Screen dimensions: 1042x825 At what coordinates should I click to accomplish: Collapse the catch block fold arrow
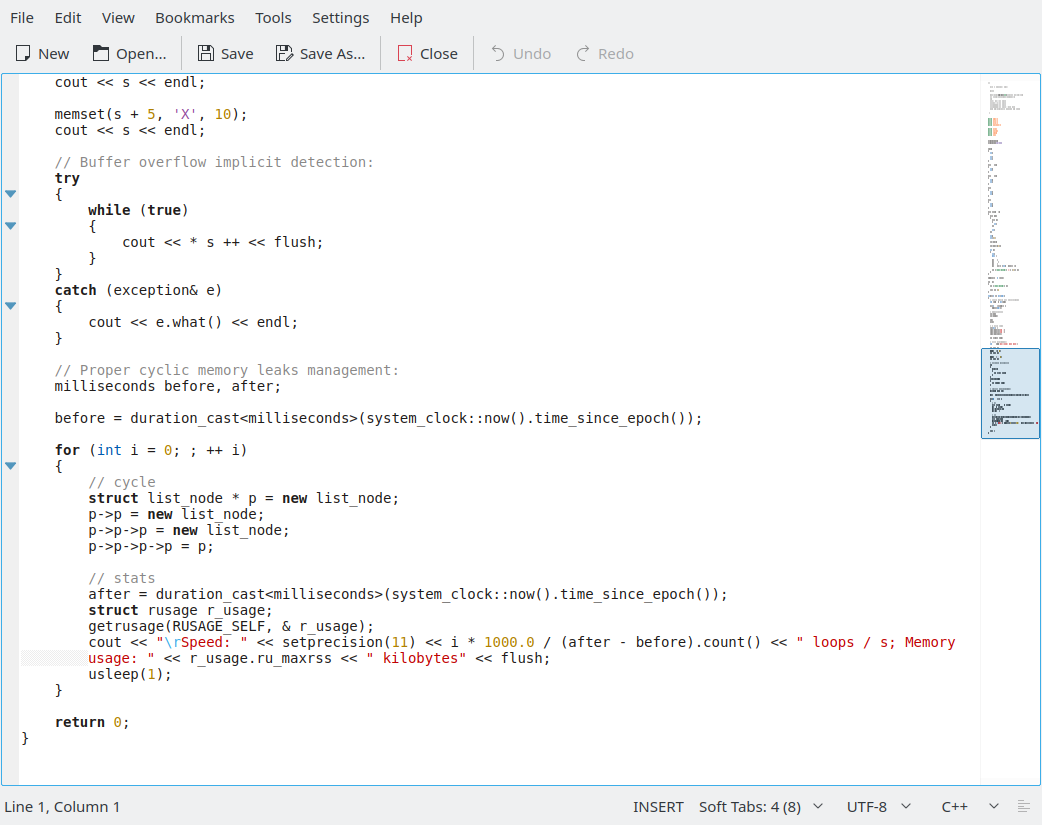tap(10, 305)
